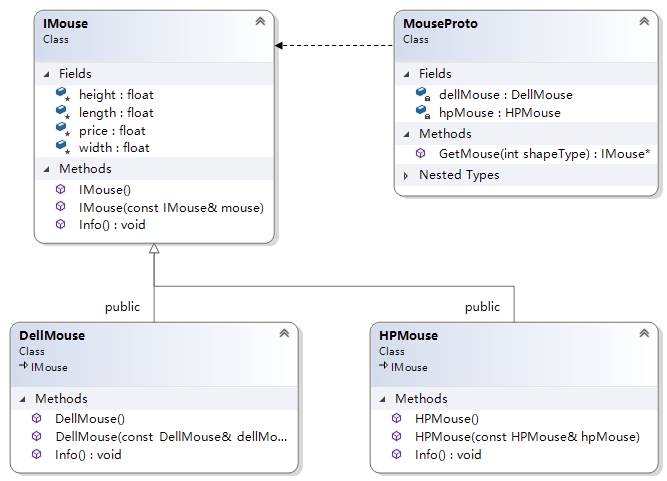Click the price field icon in IMouse
The height and width of the screenshot is (481, 667).
[63, 129]
